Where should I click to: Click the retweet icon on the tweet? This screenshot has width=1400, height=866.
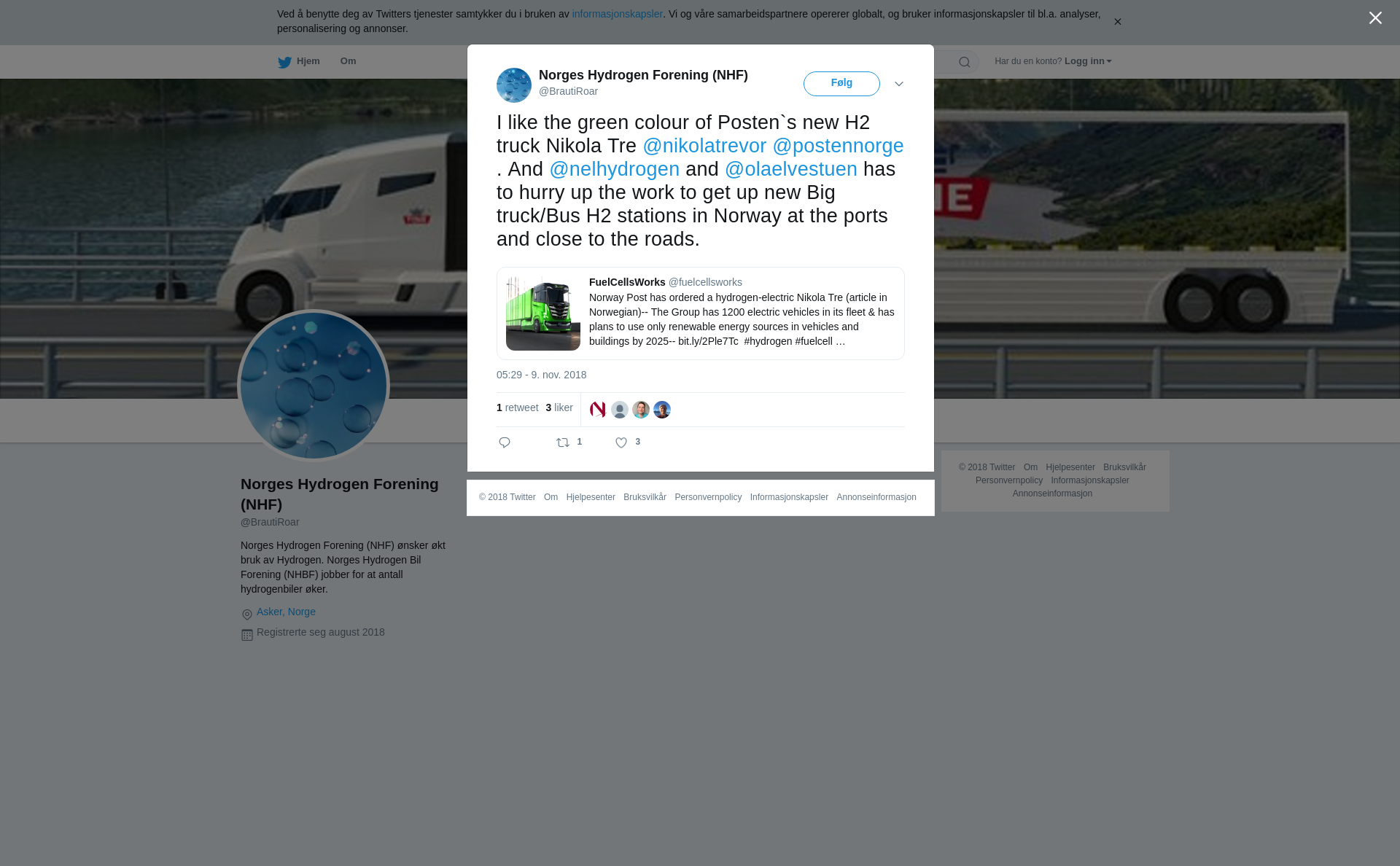[563, 442]
